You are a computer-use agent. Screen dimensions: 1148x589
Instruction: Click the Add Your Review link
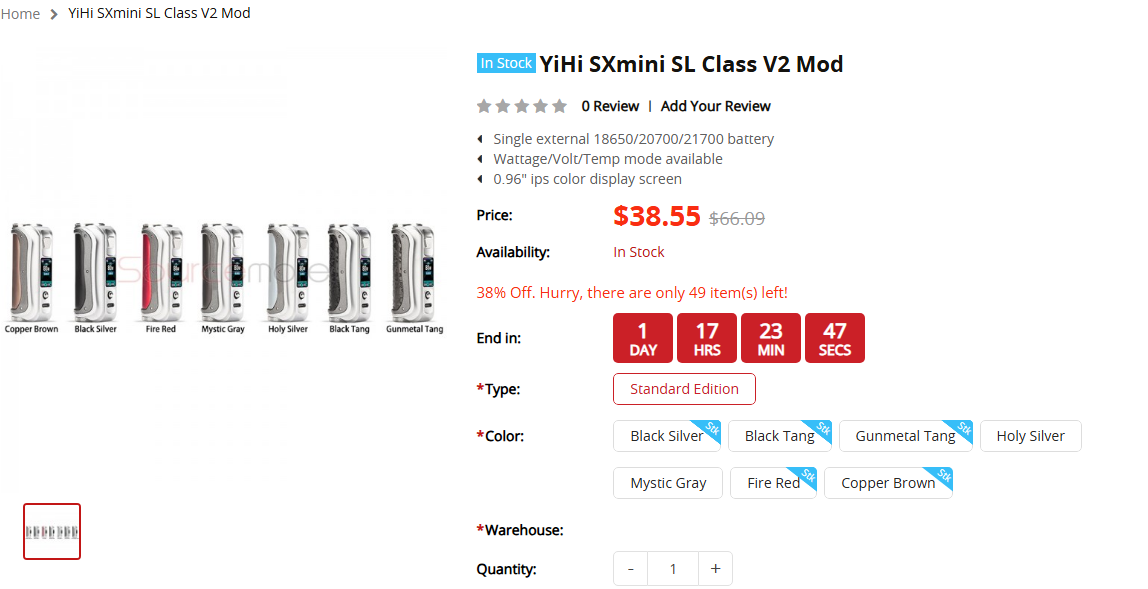pos(715,106)
